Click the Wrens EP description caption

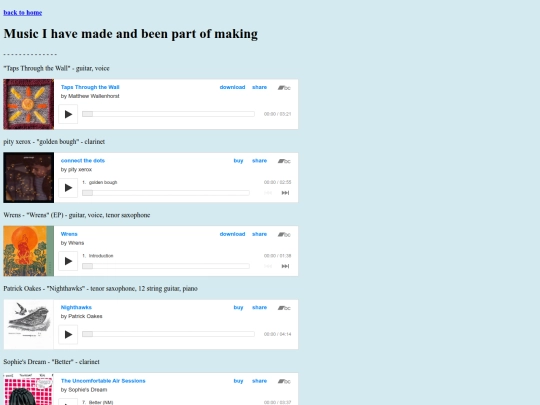77,215
